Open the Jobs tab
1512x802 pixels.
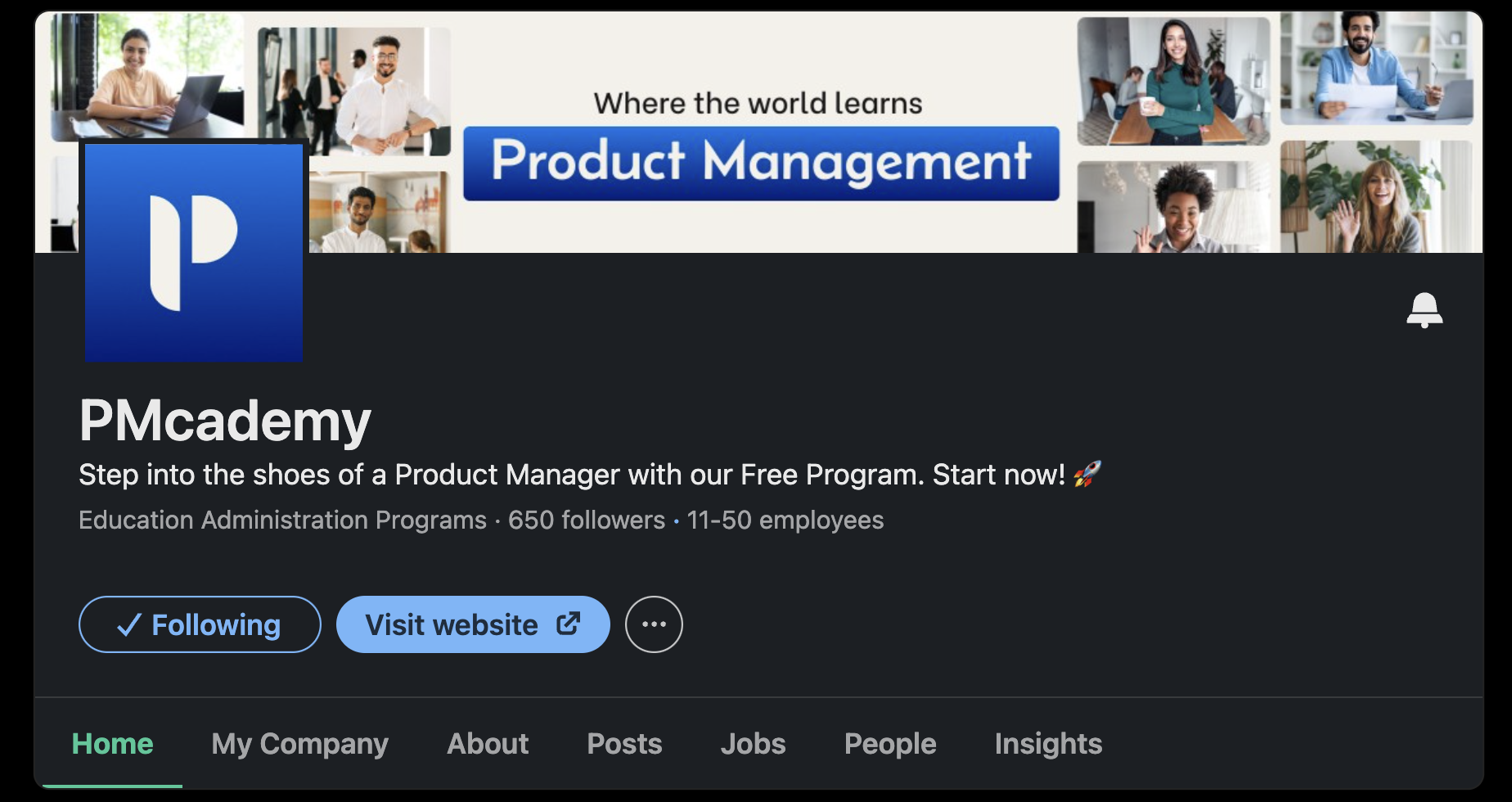tap(753, 744)
